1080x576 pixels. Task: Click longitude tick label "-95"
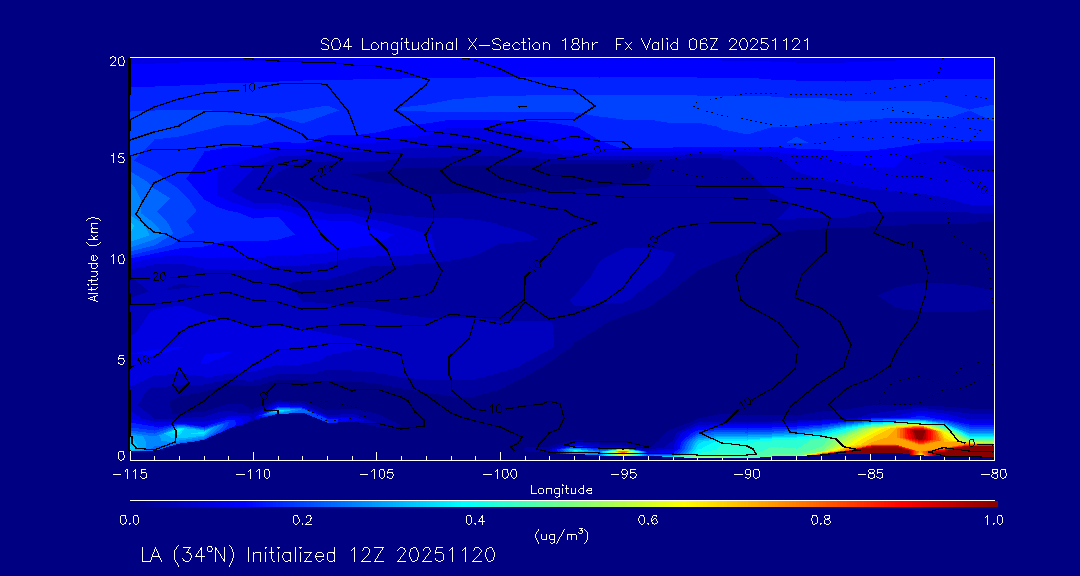[x=624, y=474]
